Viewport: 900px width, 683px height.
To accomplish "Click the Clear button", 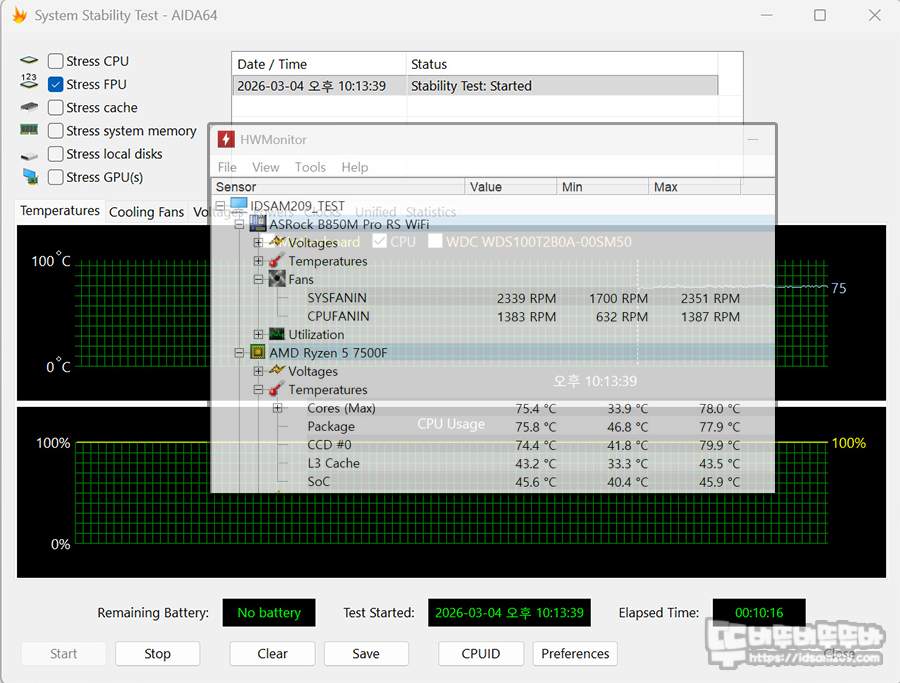I will click(x=272, y=654).
